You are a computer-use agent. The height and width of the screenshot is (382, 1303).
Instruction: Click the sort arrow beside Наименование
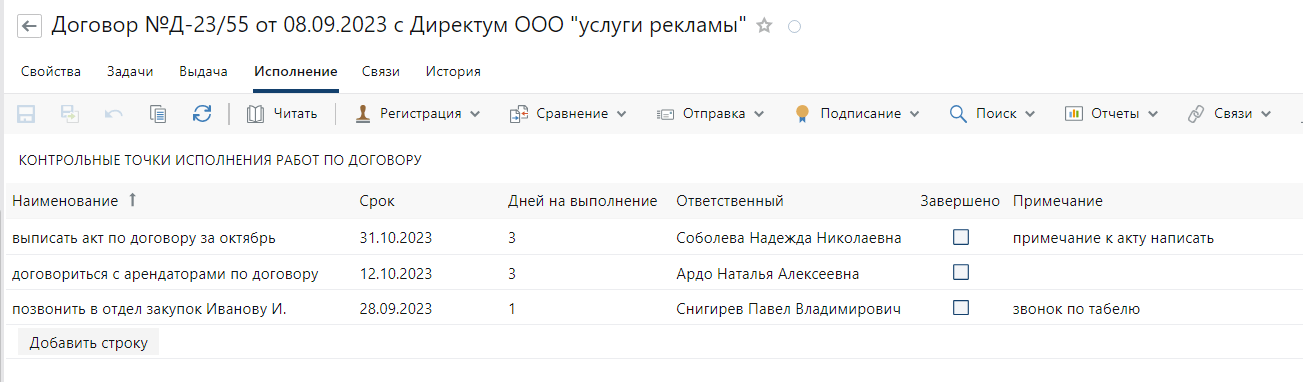[132, 200]
